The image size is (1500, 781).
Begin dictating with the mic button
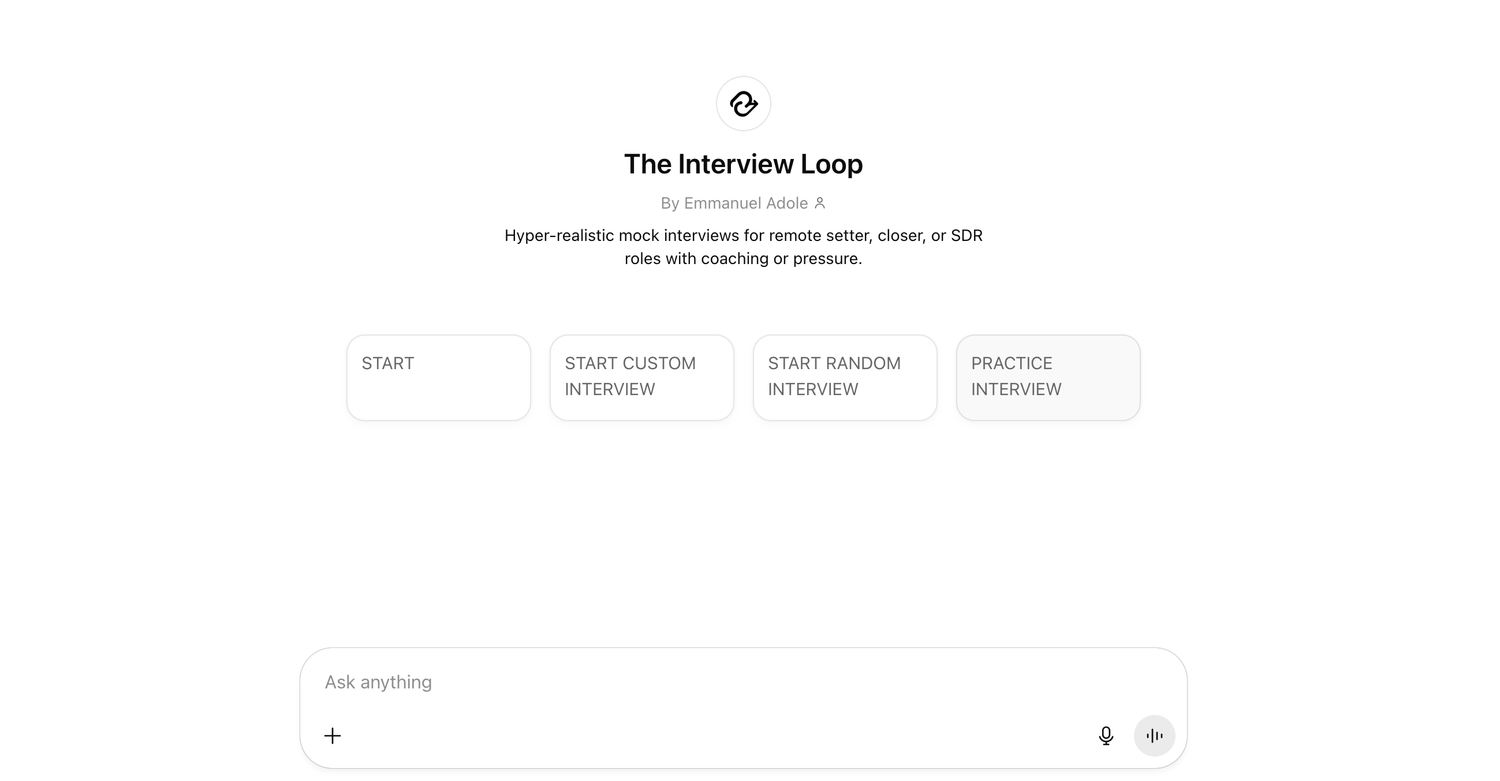tap(1106, 736)
